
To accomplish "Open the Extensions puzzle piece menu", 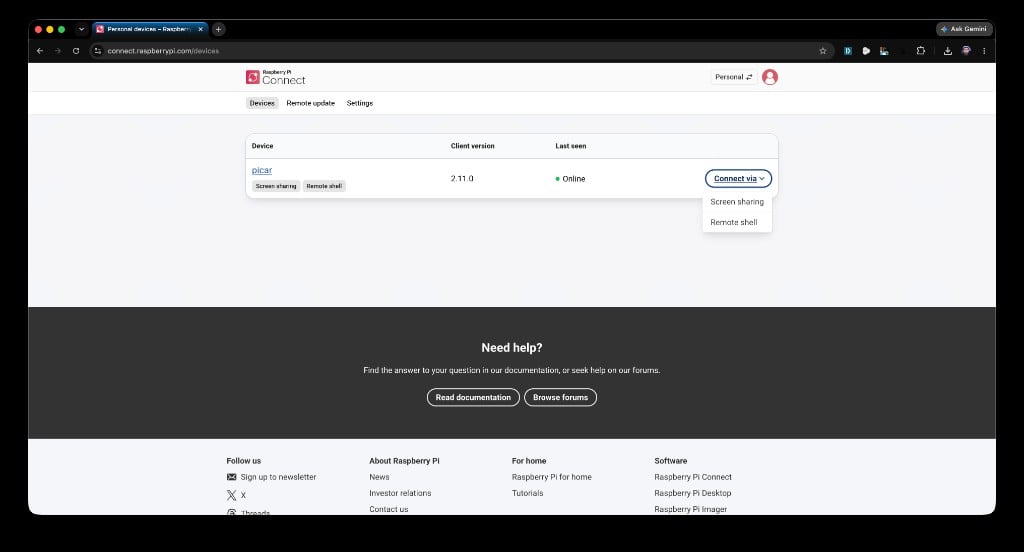I will tap(921, 50).
